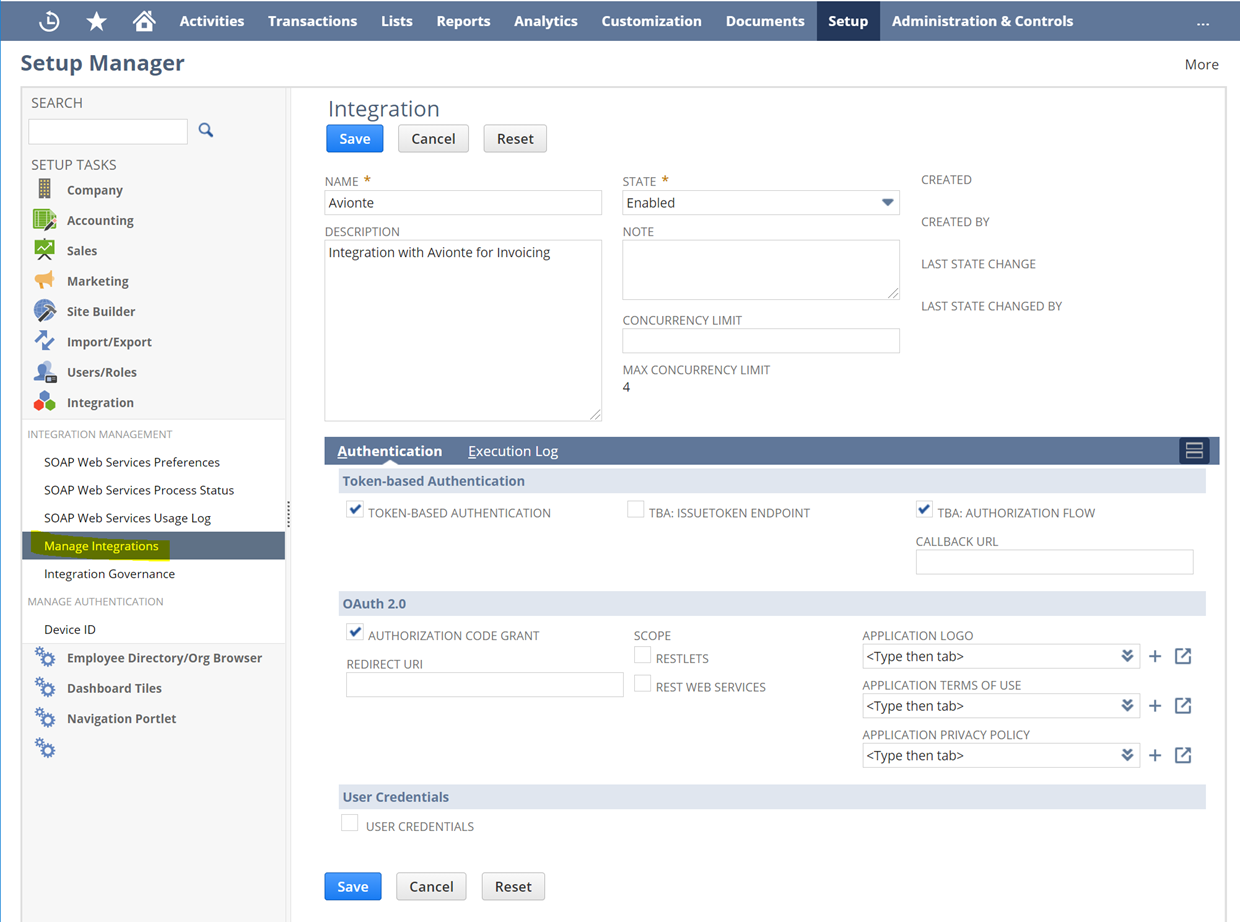Screen dimensions: 1240x922
Task: Open the overflow menu ellipsis in navigation bar
Action: [1203, 23]
